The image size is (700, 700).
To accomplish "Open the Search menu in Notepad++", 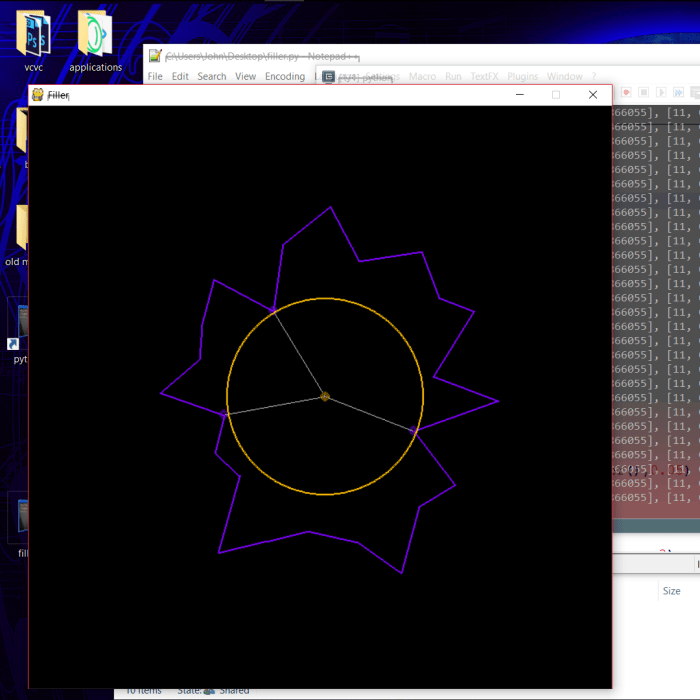I will [212, 76].
